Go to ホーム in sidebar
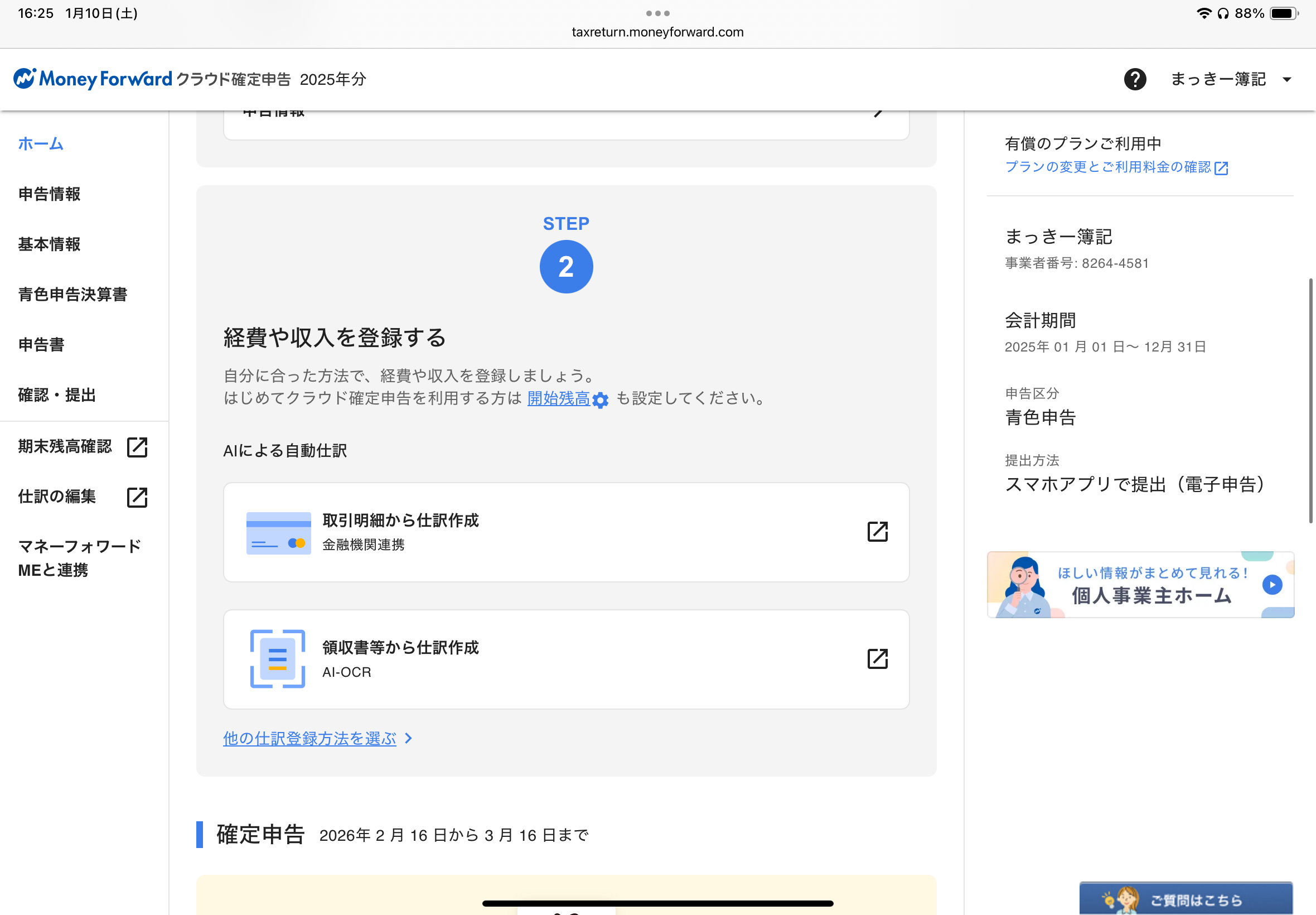Screen dimensions: 1316x915 pos(41,143)
